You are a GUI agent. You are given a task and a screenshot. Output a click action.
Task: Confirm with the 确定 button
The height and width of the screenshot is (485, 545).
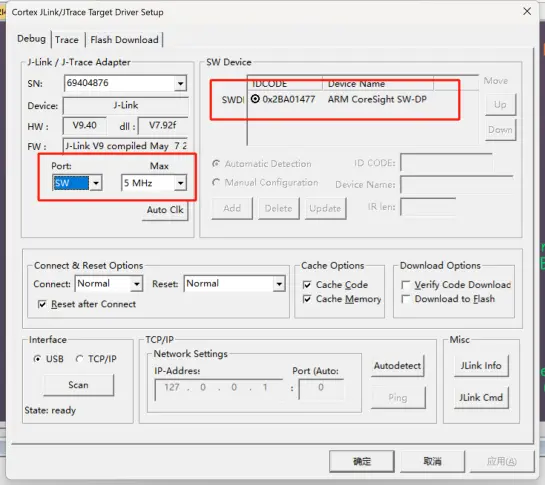click(362, 461)
